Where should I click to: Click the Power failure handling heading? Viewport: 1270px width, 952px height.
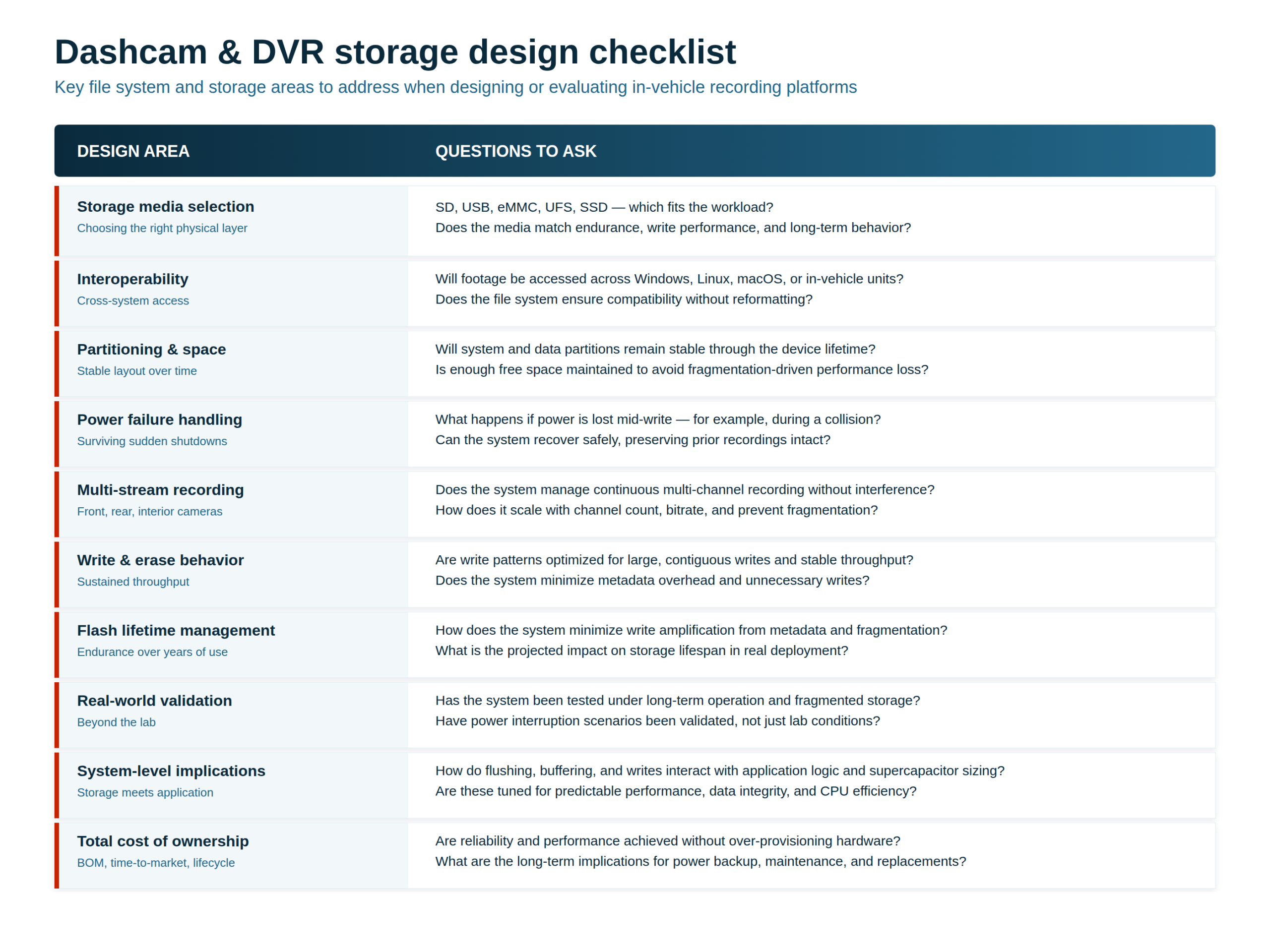[x=160, y=419]
